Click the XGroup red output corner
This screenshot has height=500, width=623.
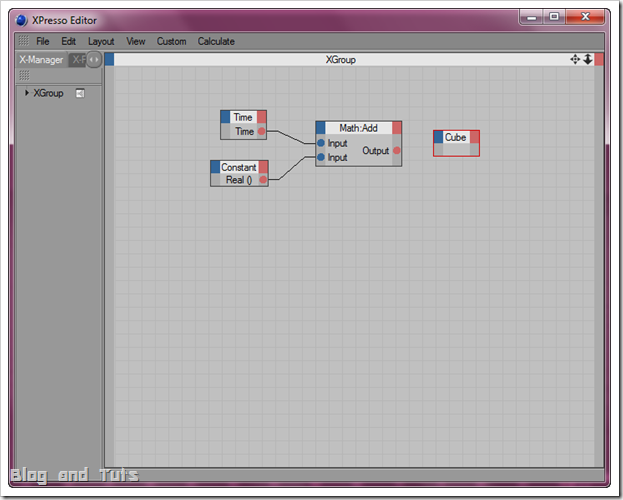(x=599, y=60)
